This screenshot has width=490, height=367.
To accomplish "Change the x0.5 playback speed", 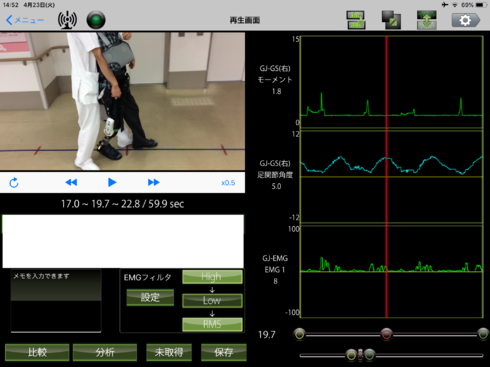I will [x=228, y=183].
